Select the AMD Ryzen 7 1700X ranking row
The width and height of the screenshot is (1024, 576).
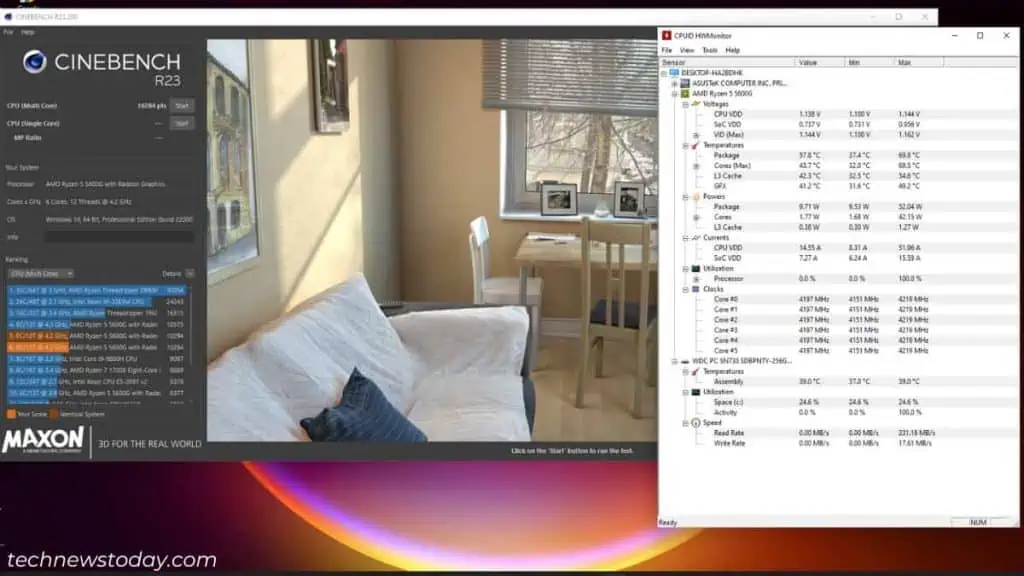point(97,370)
